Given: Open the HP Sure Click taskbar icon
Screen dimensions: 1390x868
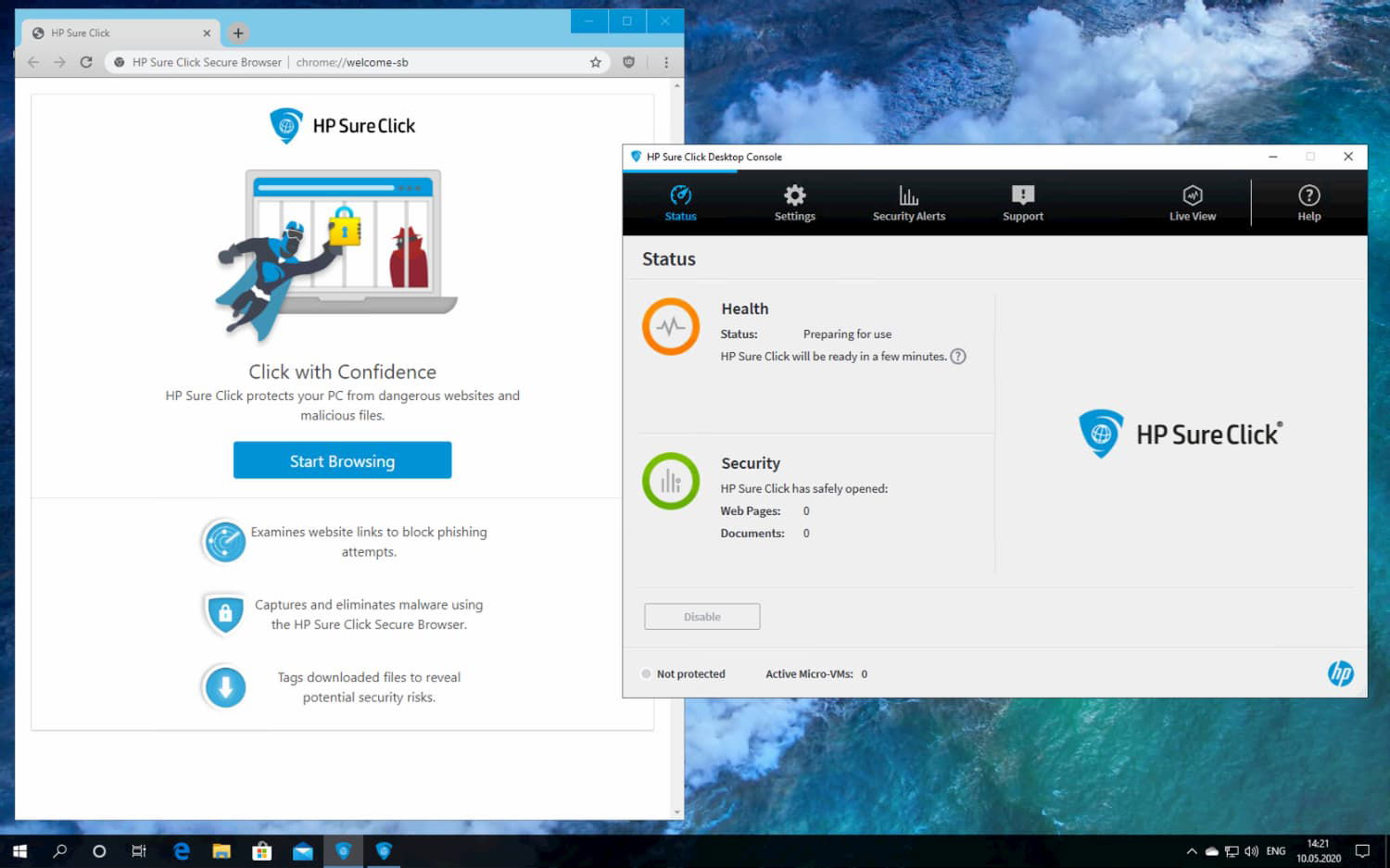Looking at the screenshot, I should 384,850.
